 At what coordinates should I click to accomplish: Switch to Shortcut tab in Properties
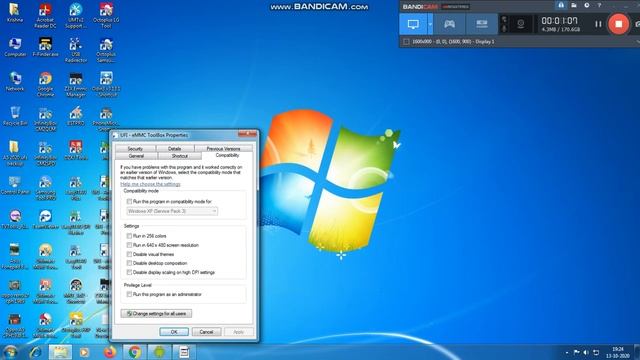pos(180,156)
